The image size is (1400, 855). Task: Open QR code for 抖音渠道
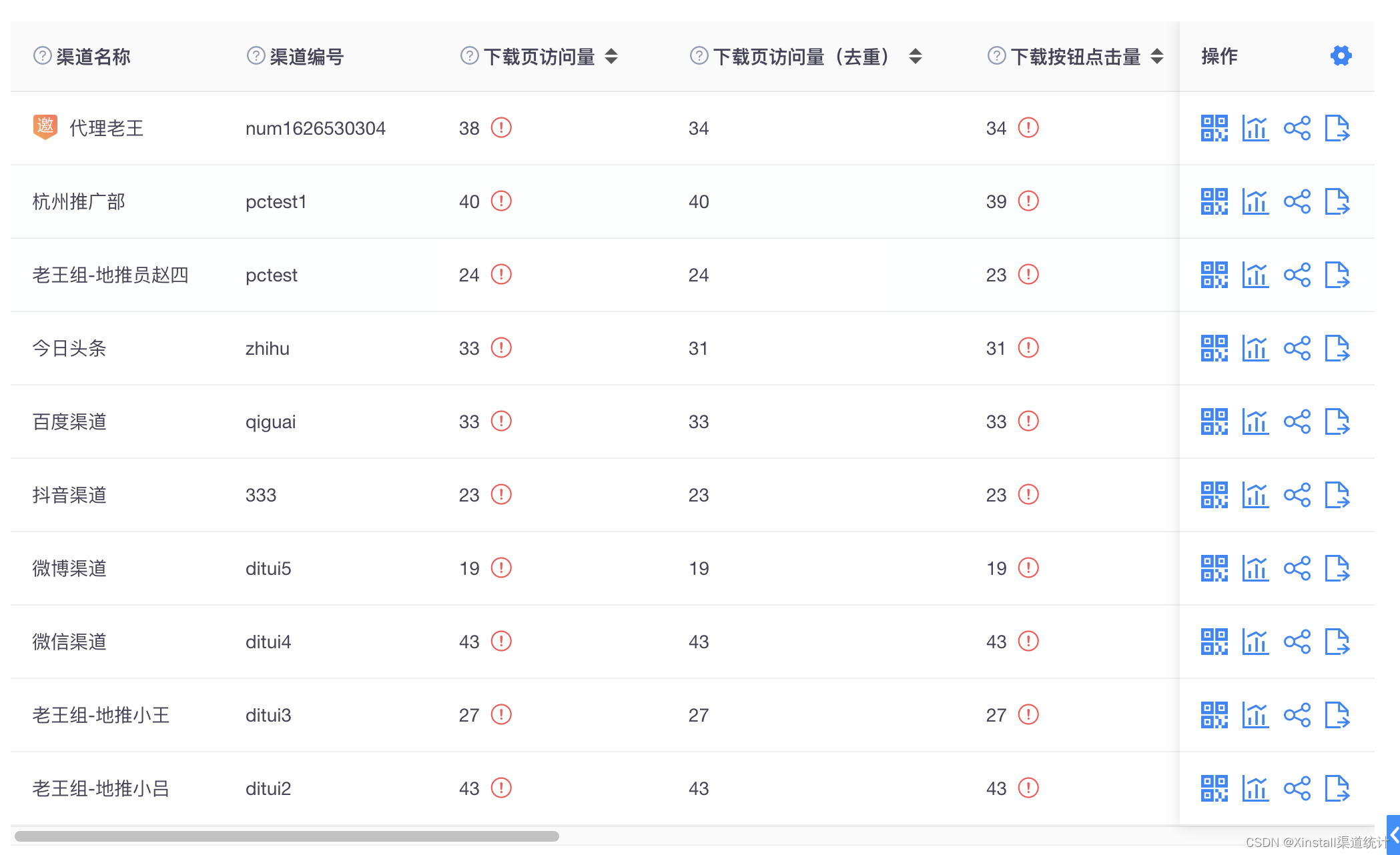click(1214, 495)
